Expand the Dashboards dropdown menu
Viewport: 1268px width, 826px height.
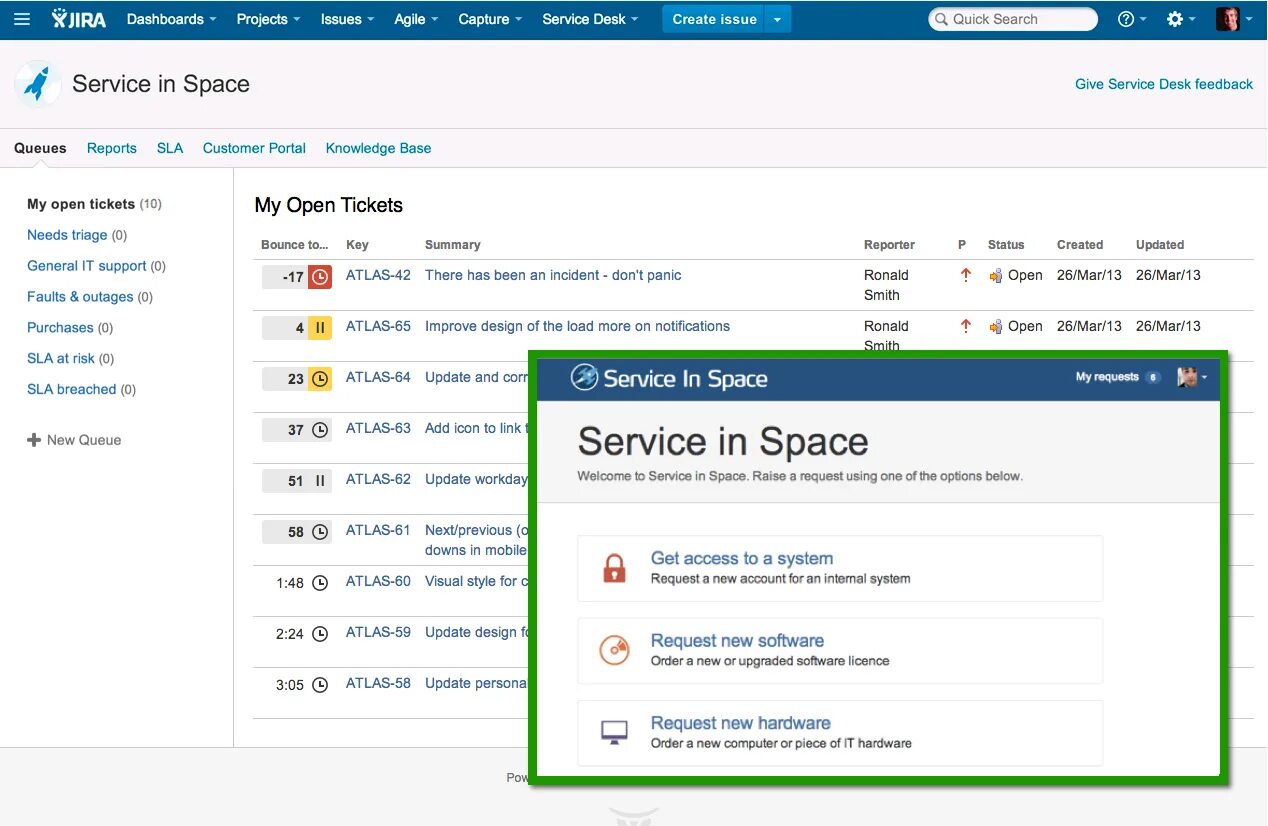(x=172, y=19)
